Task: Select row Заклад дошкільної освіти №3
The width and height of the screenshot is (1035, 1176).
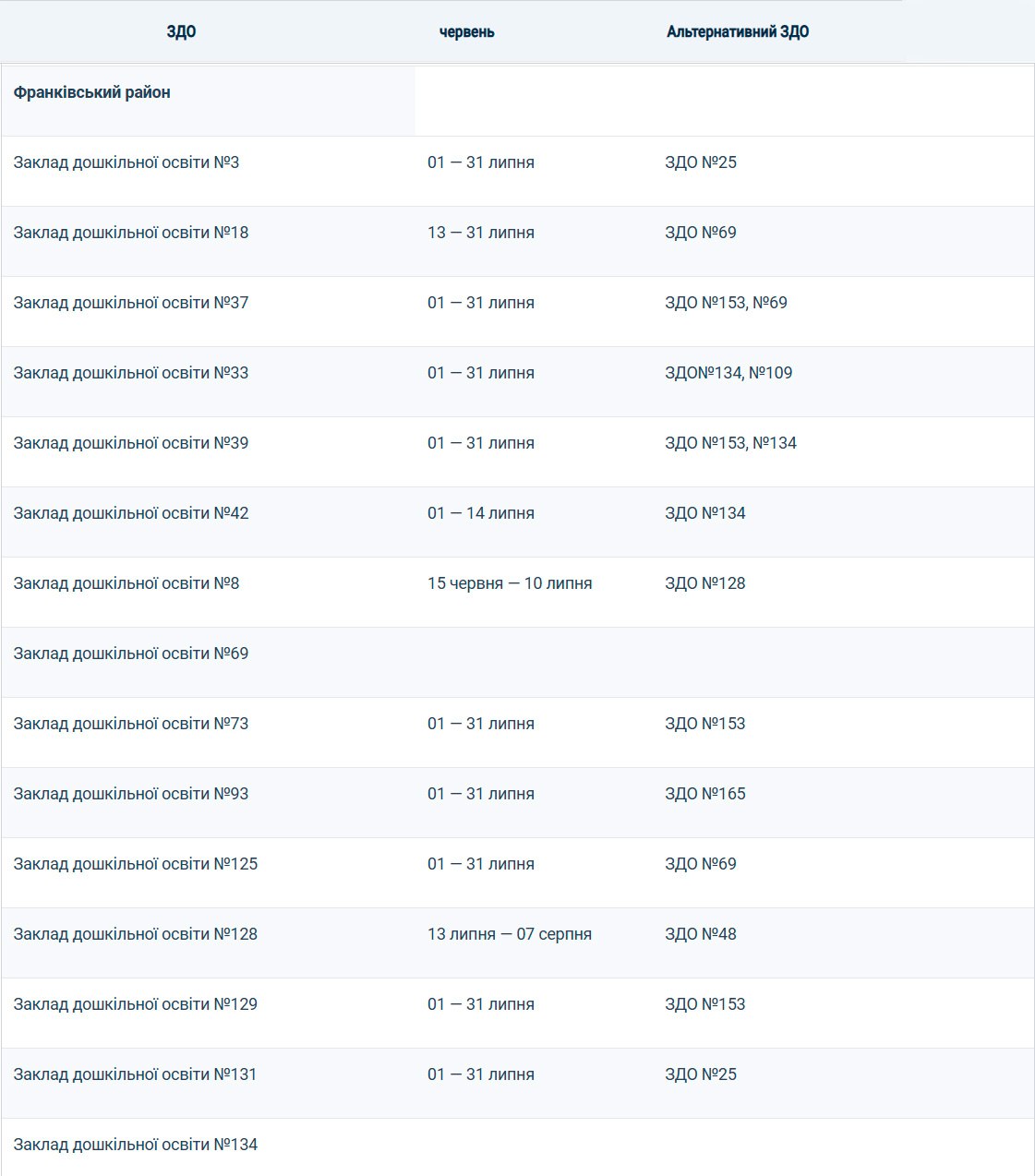Action: pyautogui.click(x=517, y=172)
